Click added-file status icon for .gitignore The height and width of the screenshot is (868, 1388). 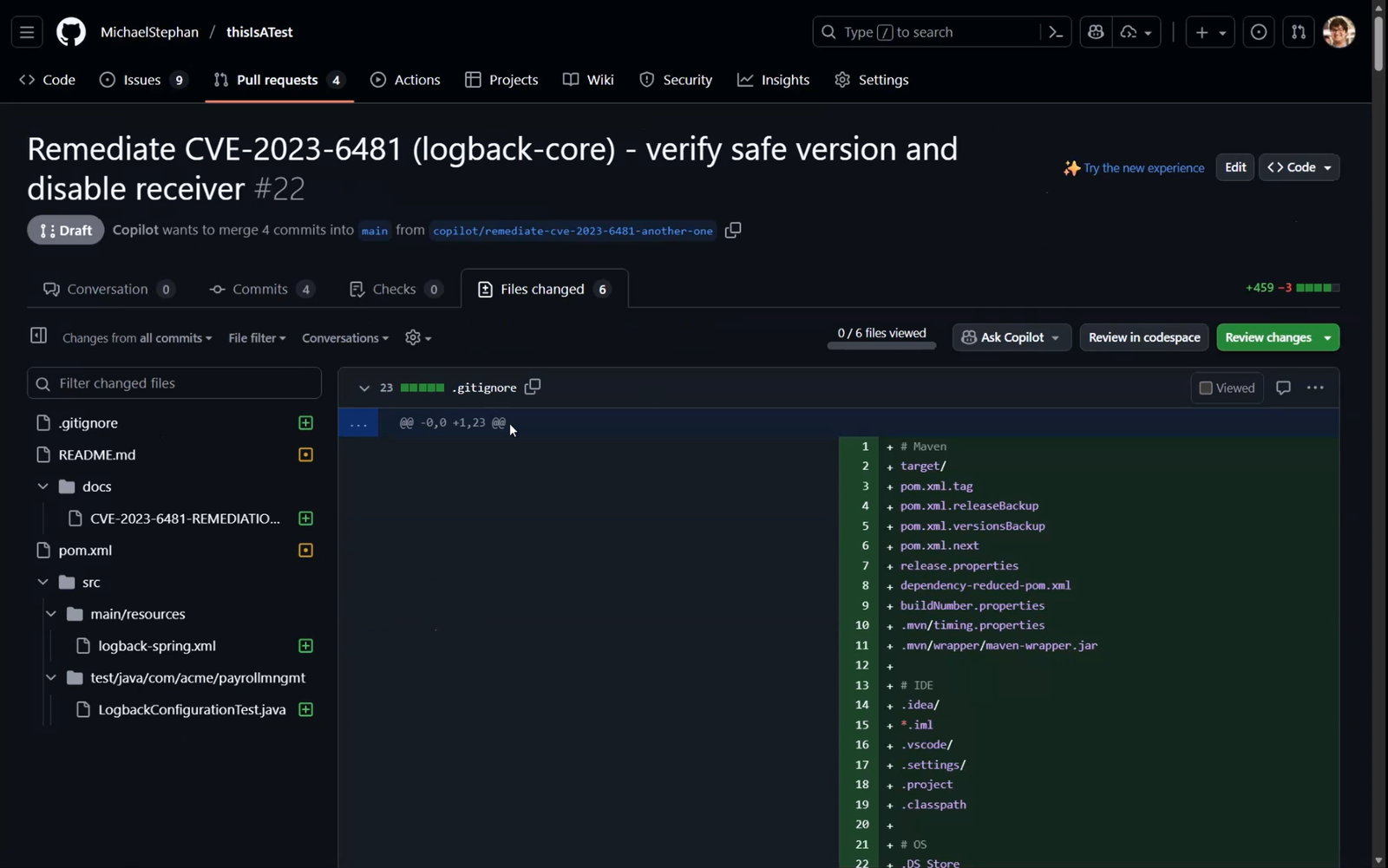(x=305, y=423)
